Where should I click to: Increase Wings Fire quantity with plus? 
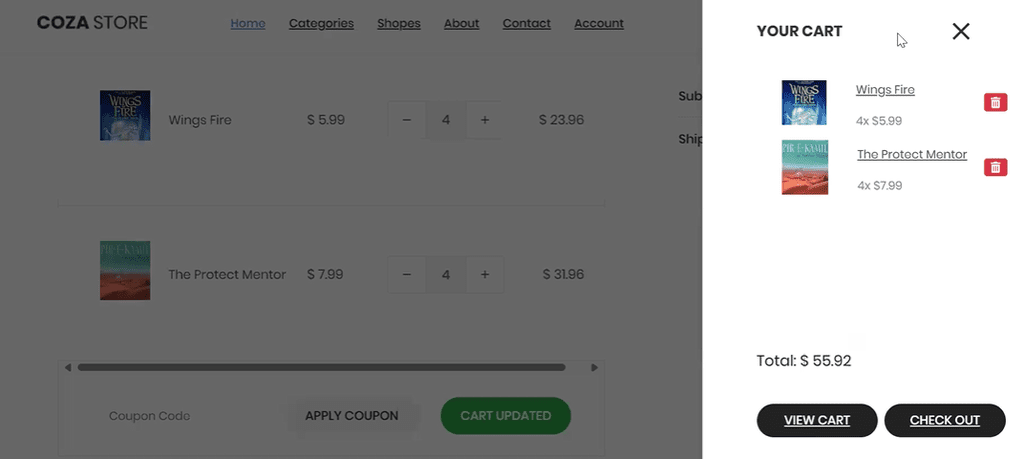pyautogui.click(x=485, y=120)
